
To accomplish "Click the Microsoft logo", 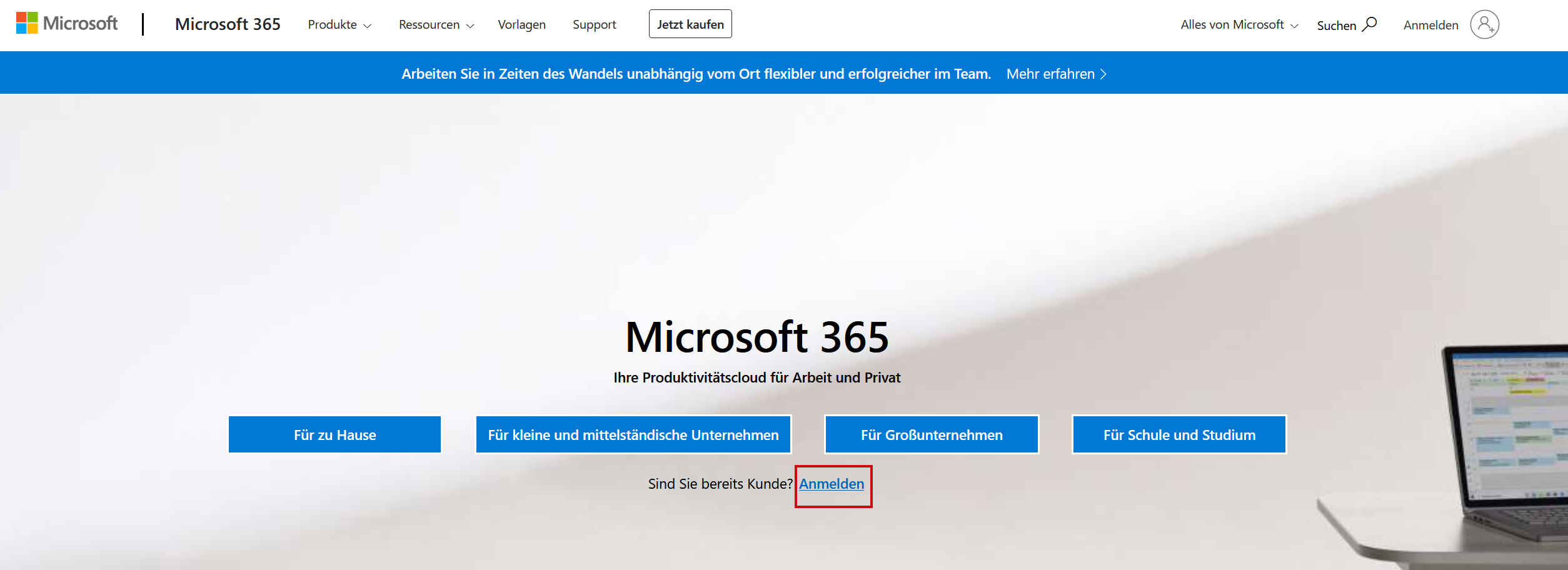I will [67, 24].
